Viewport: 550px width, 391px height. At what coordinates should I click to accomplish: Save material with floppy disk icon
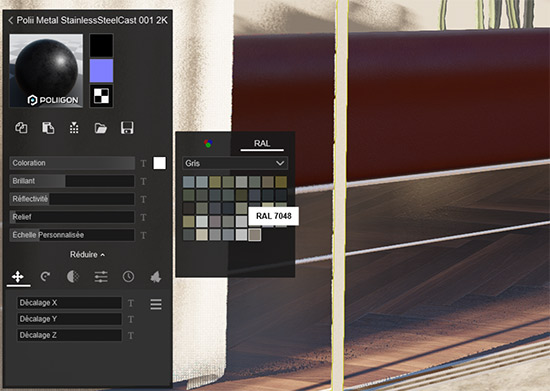127,128
